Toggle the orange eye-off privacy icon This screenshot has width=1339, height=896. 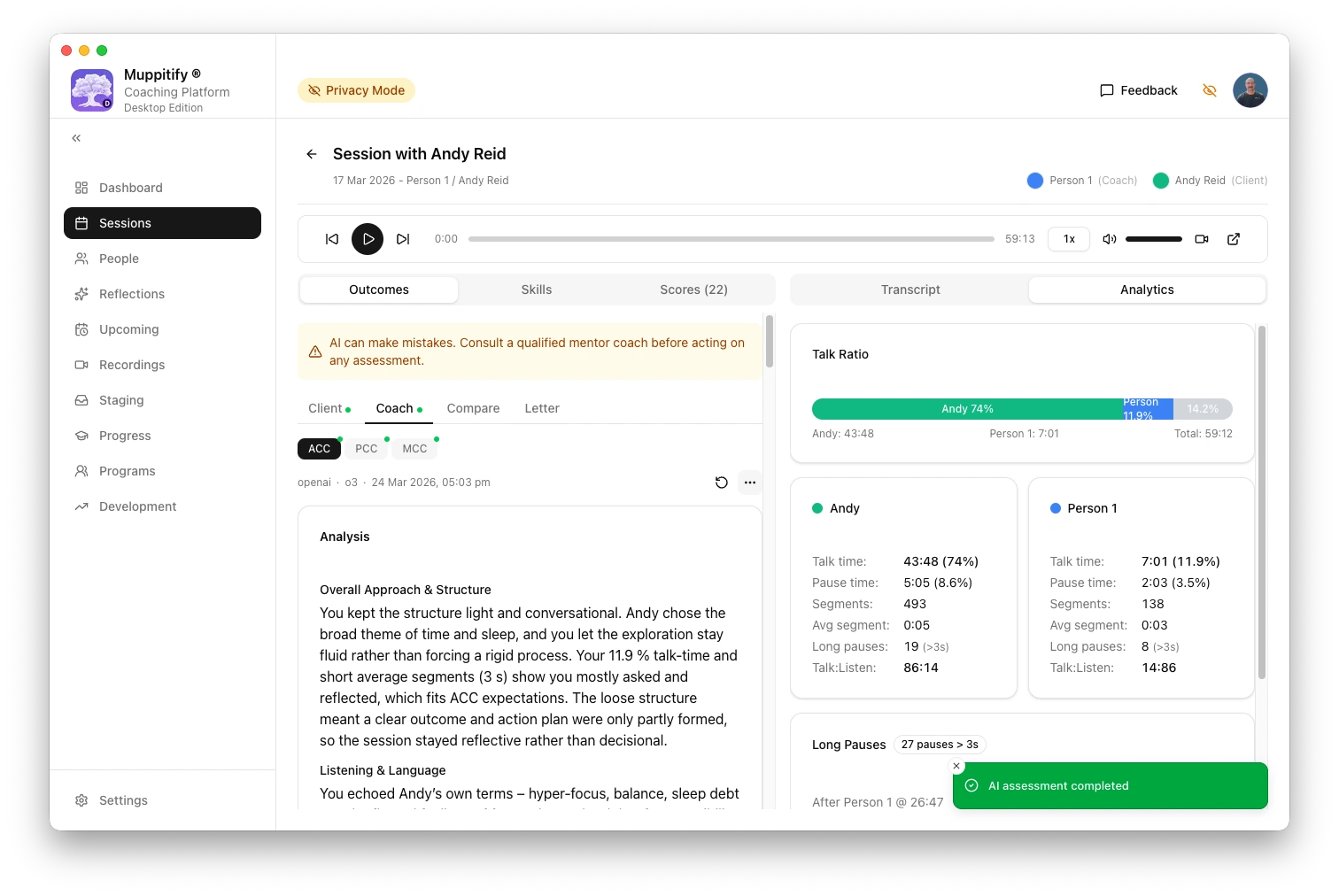click(1210, 90)
